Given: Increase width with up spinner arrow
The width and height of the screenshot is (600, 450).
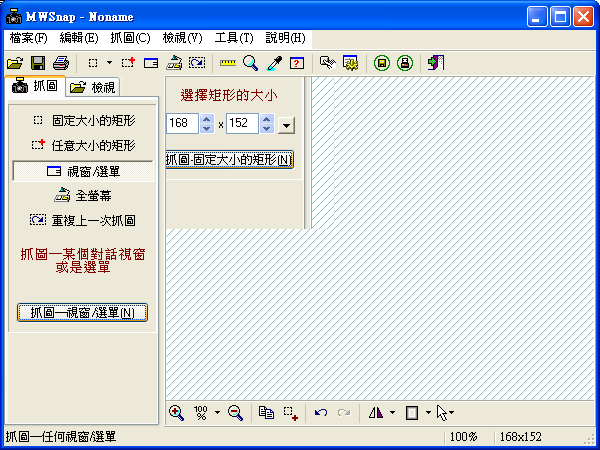Looking at the screenshot, I should (x=207, y=119).
